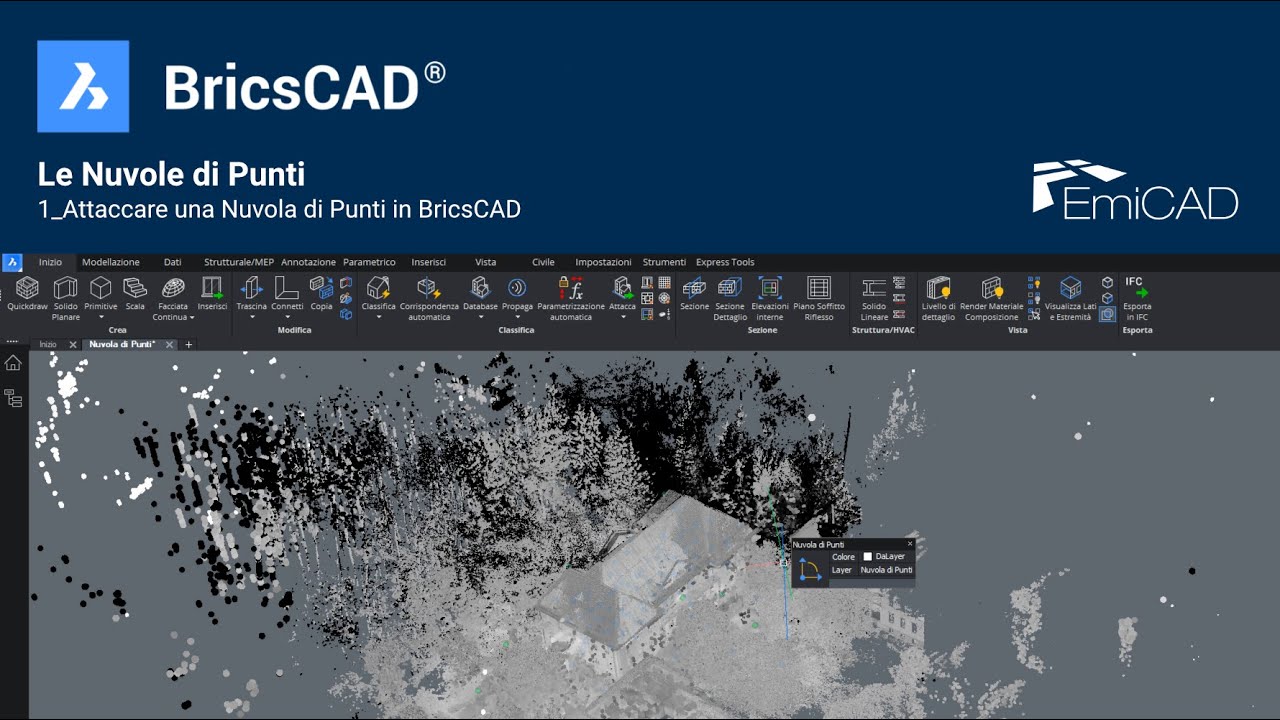This screenshot has height=720, width=1280.
Task: Close the Inizio document tab
Action: coord(72,344)
